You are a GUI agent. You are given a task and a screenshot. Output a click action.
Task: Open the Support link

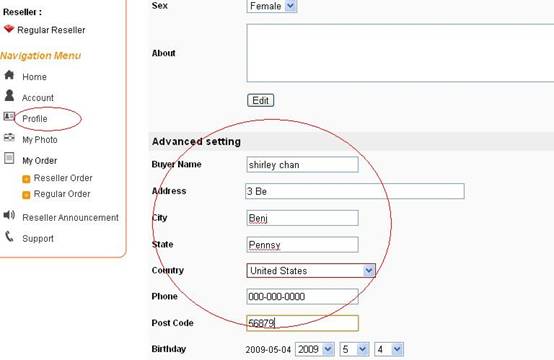[x=38, y=238]
